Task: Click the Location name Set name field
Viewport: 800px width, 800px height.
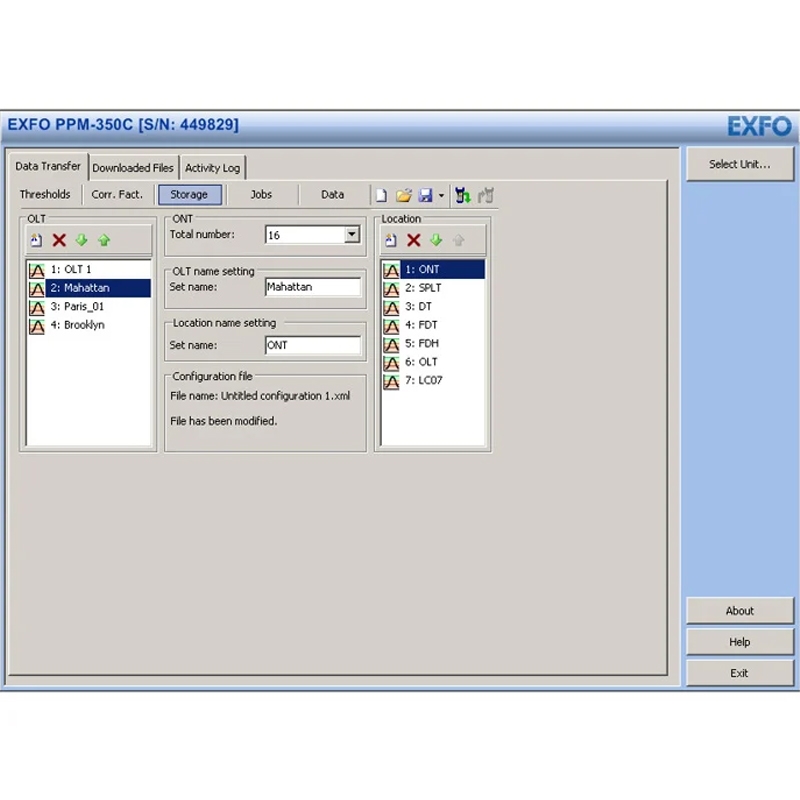Action: pyautogui.click(x=313, y=345)
